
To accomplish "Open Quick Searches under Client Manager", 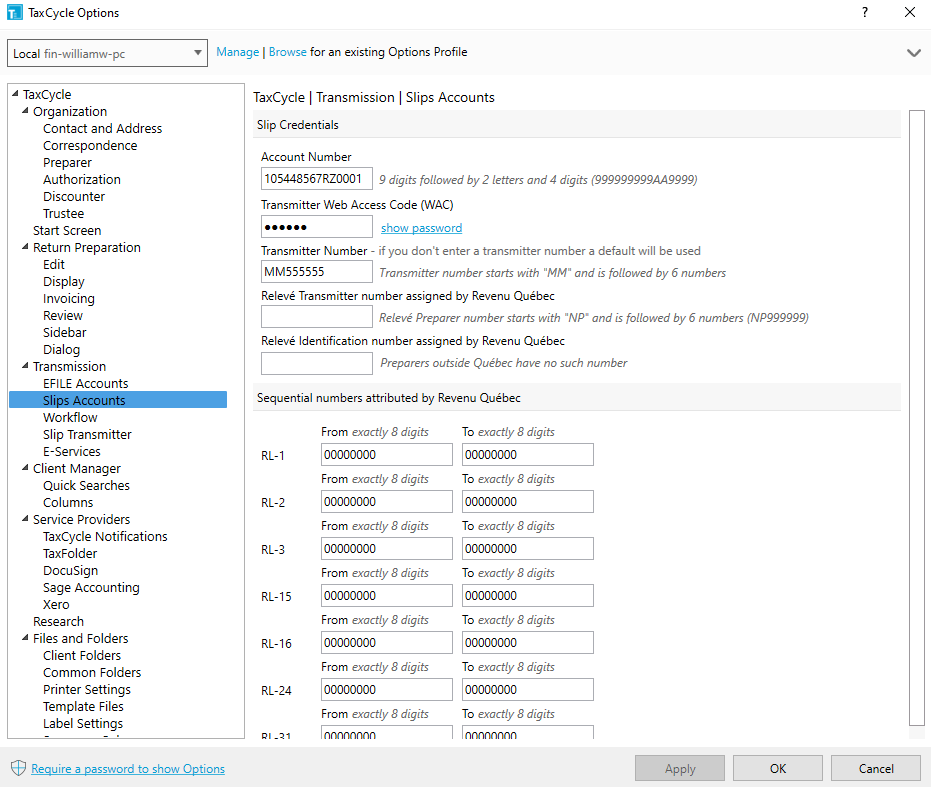I will pos(86,486).
